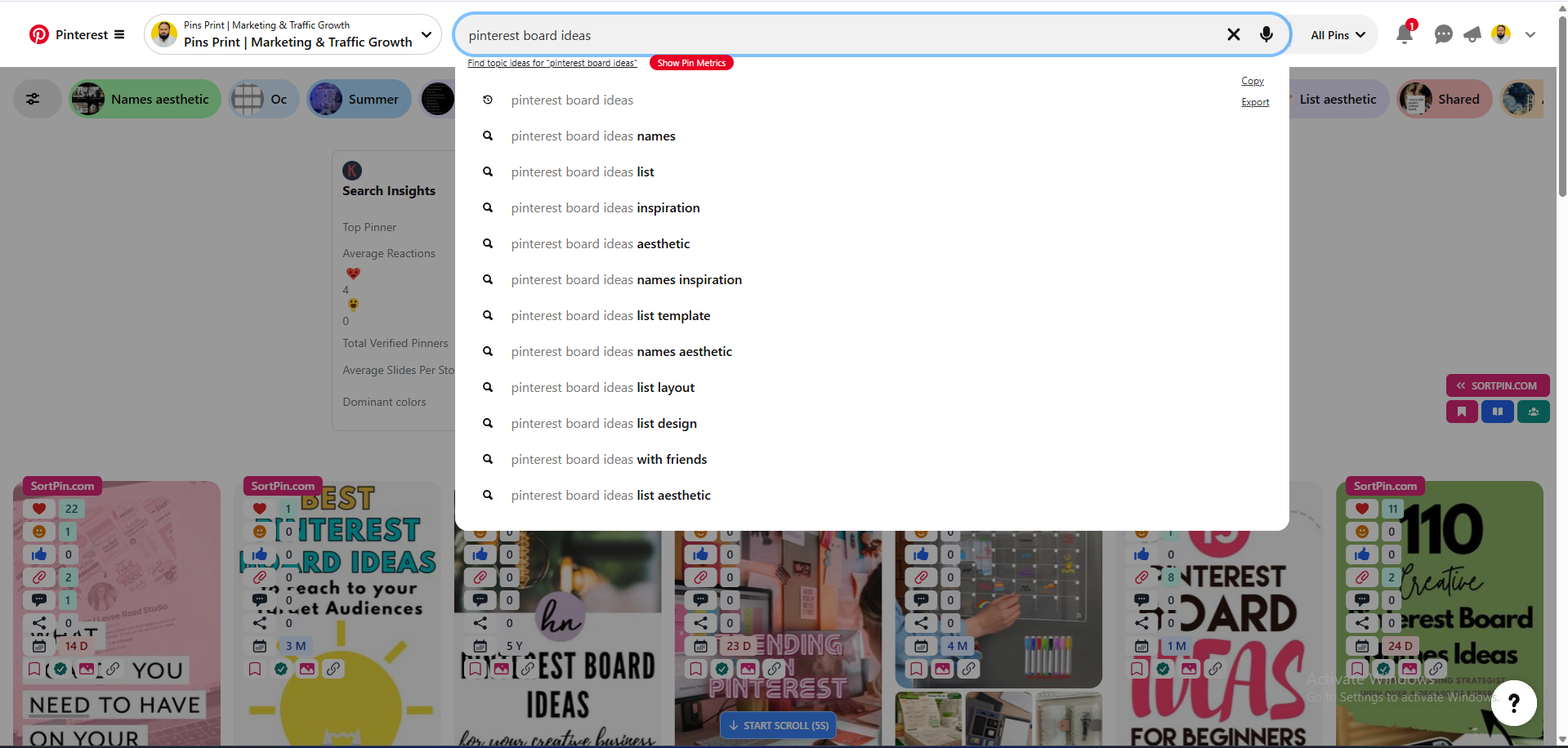Open the messages chat bubble icon
Viewport: 1568px width, 748px height.
tap(1443, 34)
